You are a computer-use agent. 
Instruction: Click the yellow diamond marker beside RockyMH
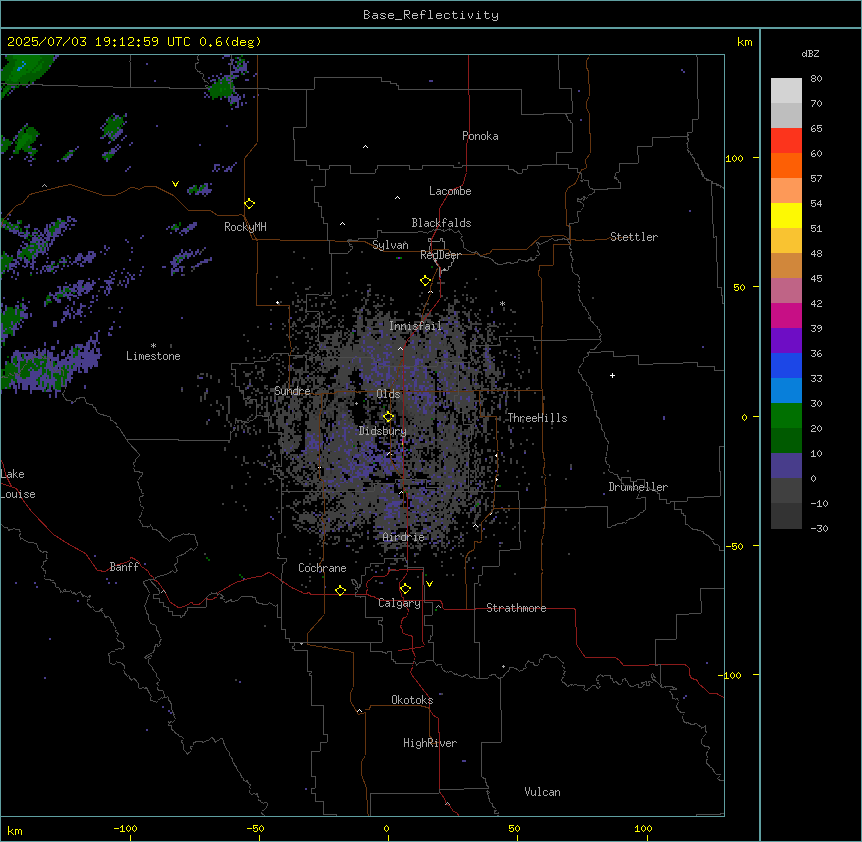(x=250, y=204)
